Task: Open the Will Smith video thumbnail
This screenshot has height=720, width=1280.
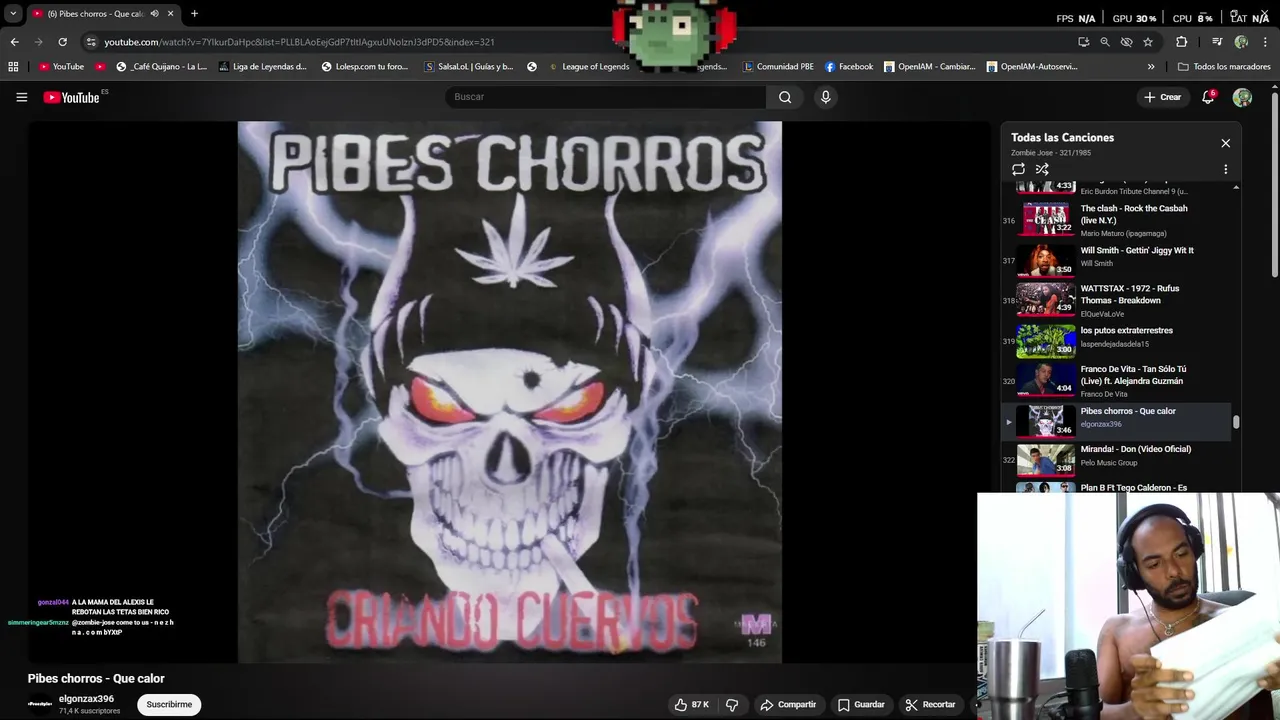Action: pyautogui.click(x=1046, y=260)
